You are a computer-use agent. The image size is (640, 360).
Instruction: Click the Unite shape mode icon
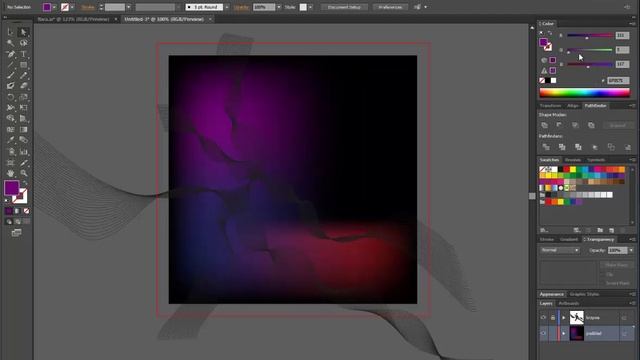[544, 125]
